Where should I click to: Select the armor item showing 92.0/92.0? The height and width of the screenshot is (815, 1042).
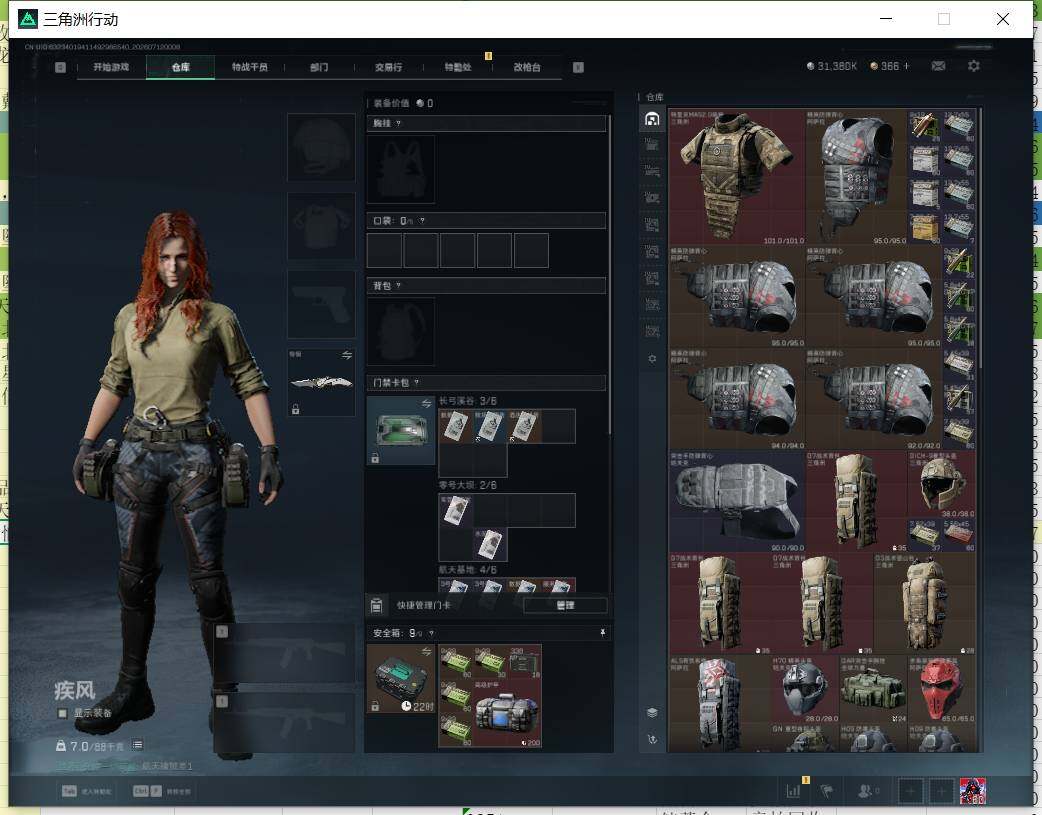[x=874, y=399]
